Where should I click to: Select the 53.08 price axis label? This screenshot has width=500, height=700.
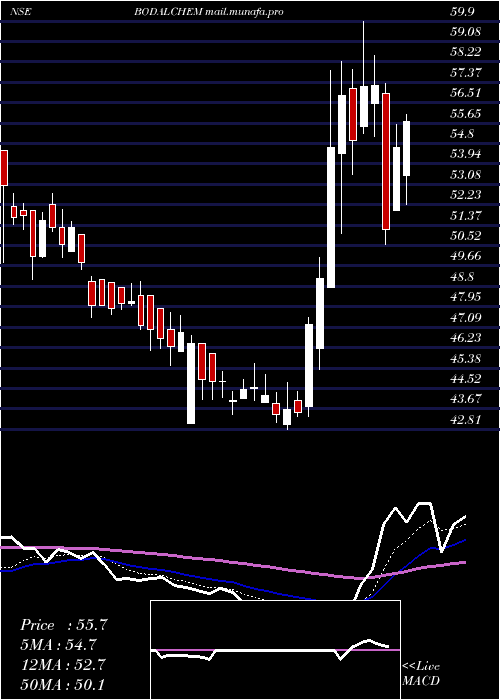pos(465,175)
